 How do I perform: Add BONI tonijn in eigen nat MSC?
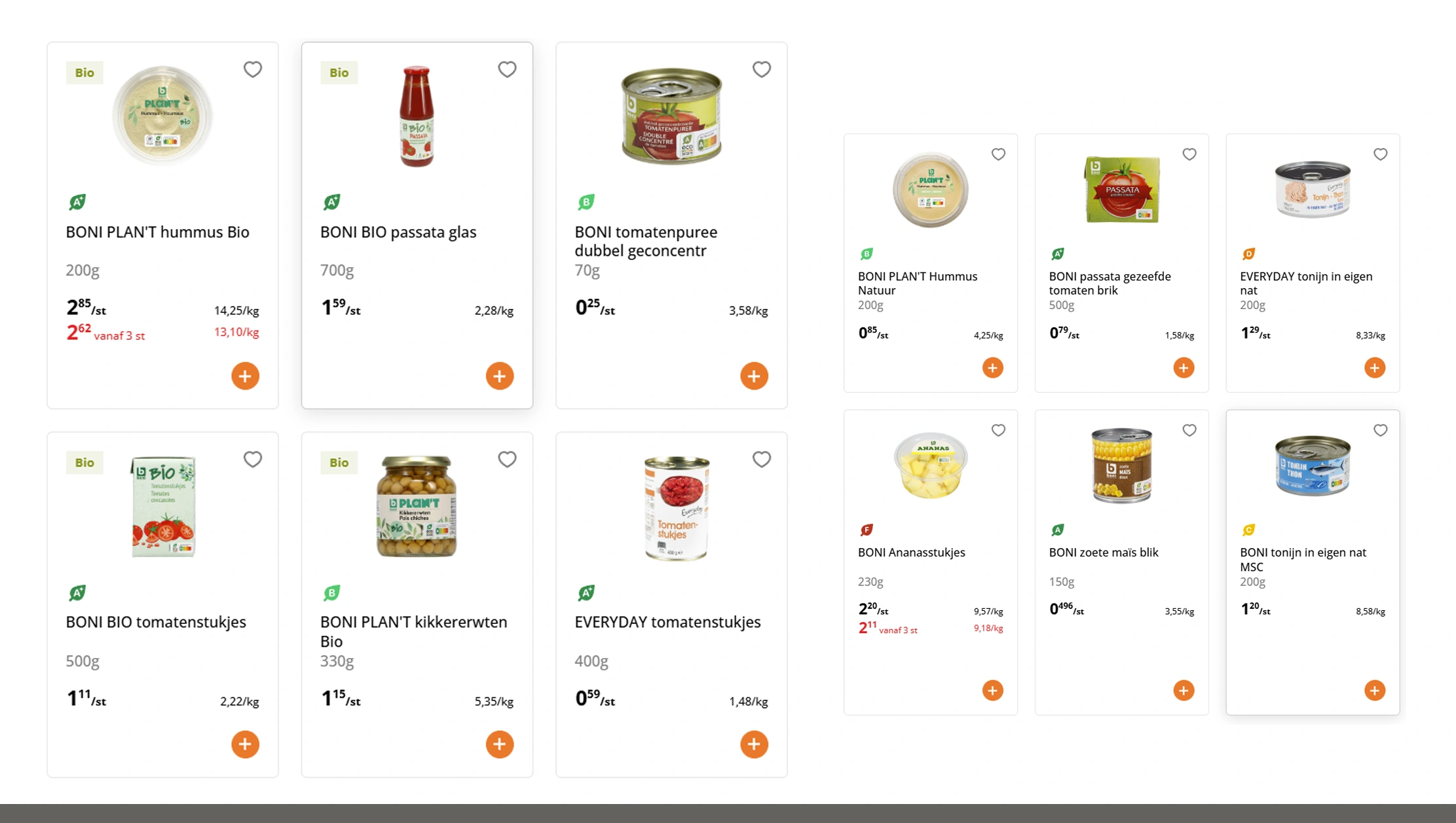tap(1374, 690)
